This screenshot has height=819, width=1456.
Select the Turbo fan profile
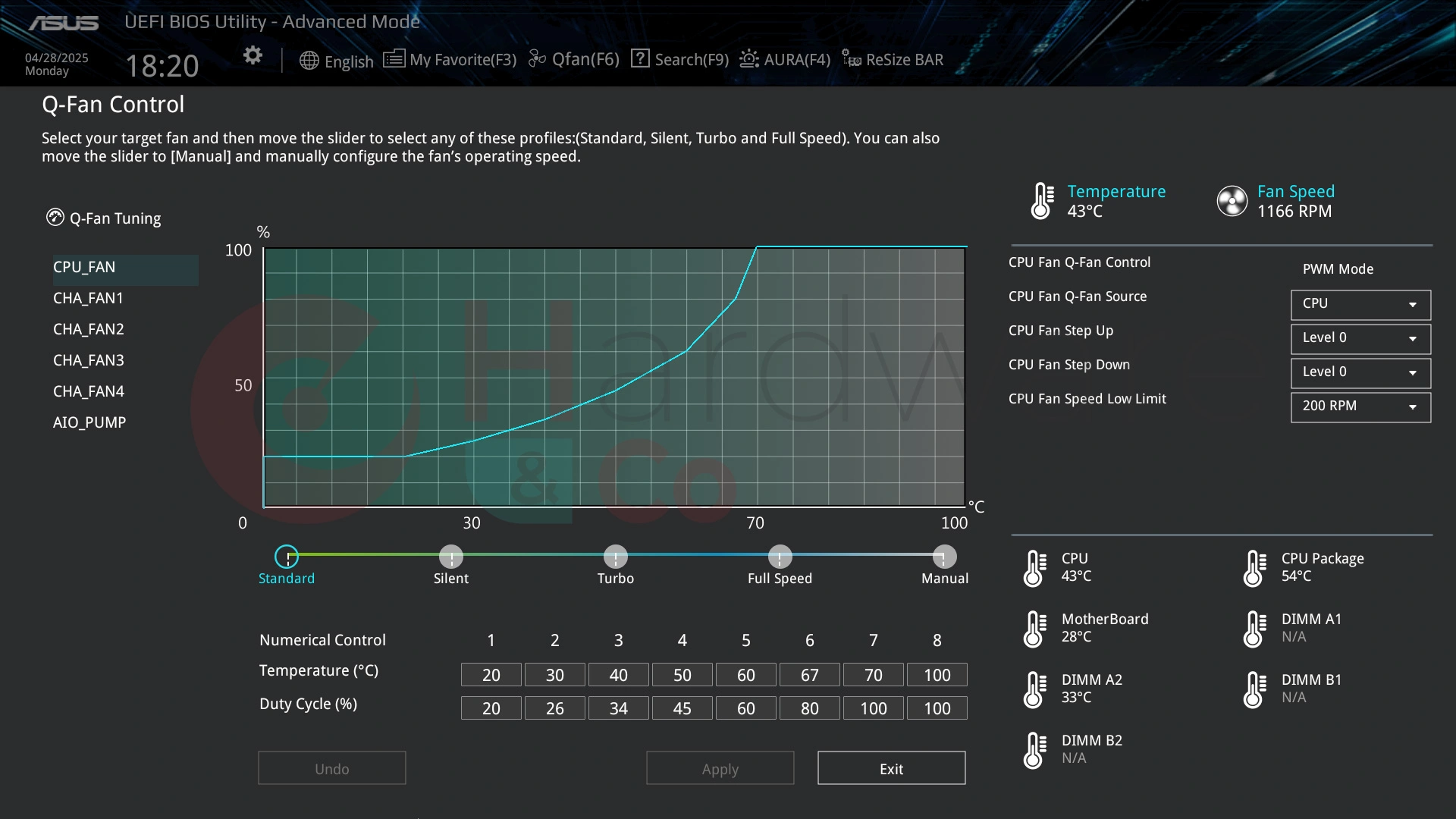click(x=616, y=557)
